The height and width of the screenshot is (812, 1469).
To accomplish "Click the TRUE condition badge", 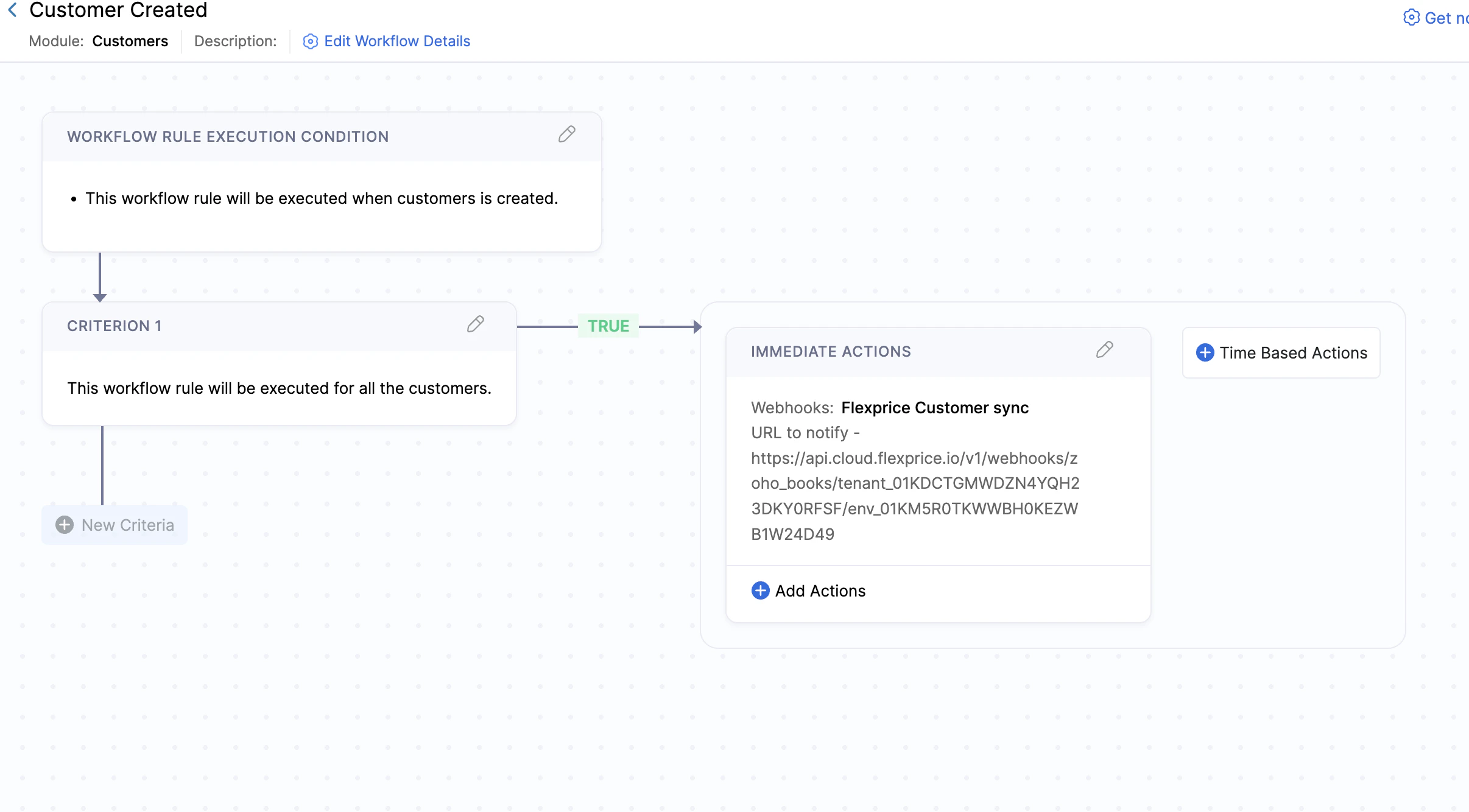I will 607,326.
